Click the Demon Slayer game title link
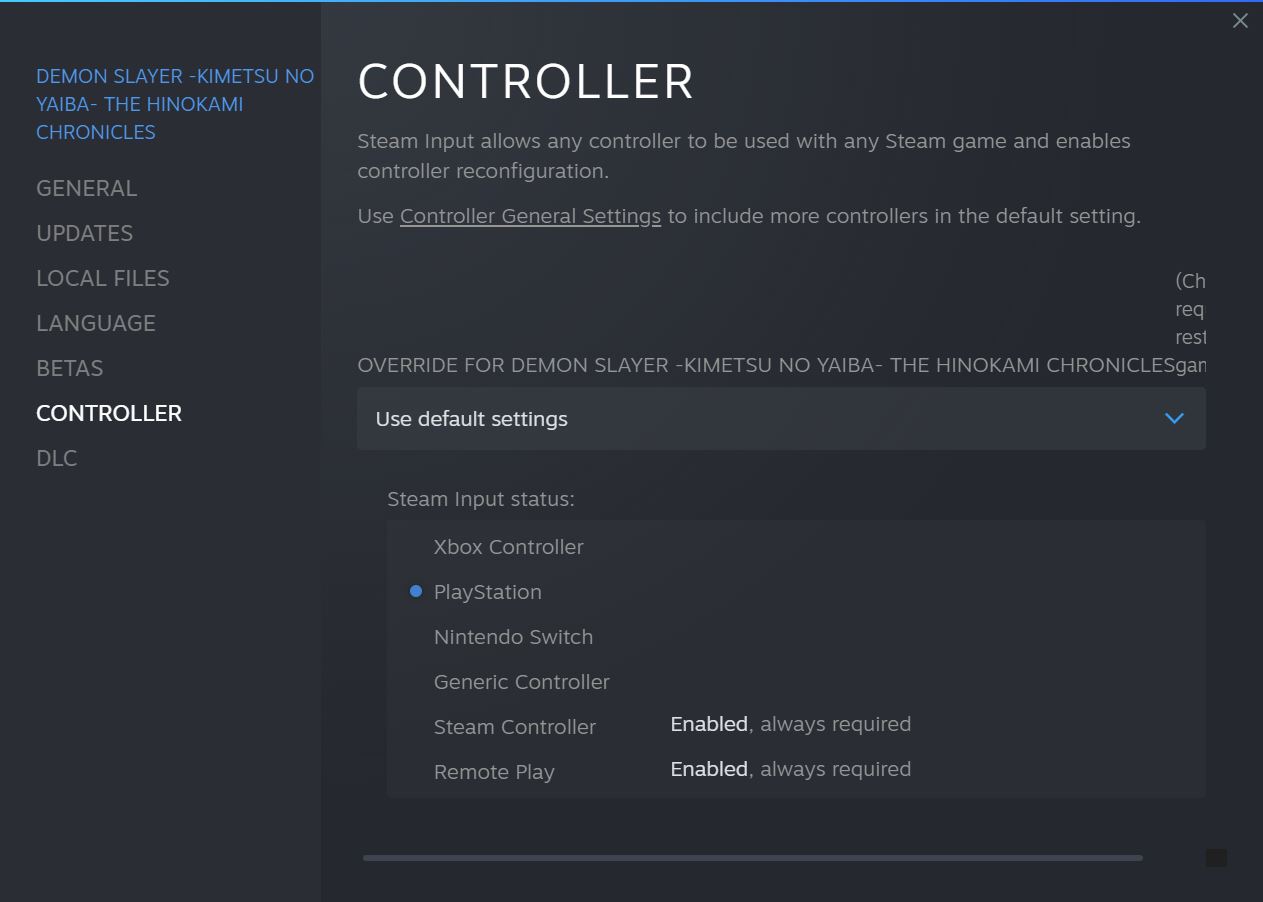The image size is (1263, 902). (x=174, y=104)
